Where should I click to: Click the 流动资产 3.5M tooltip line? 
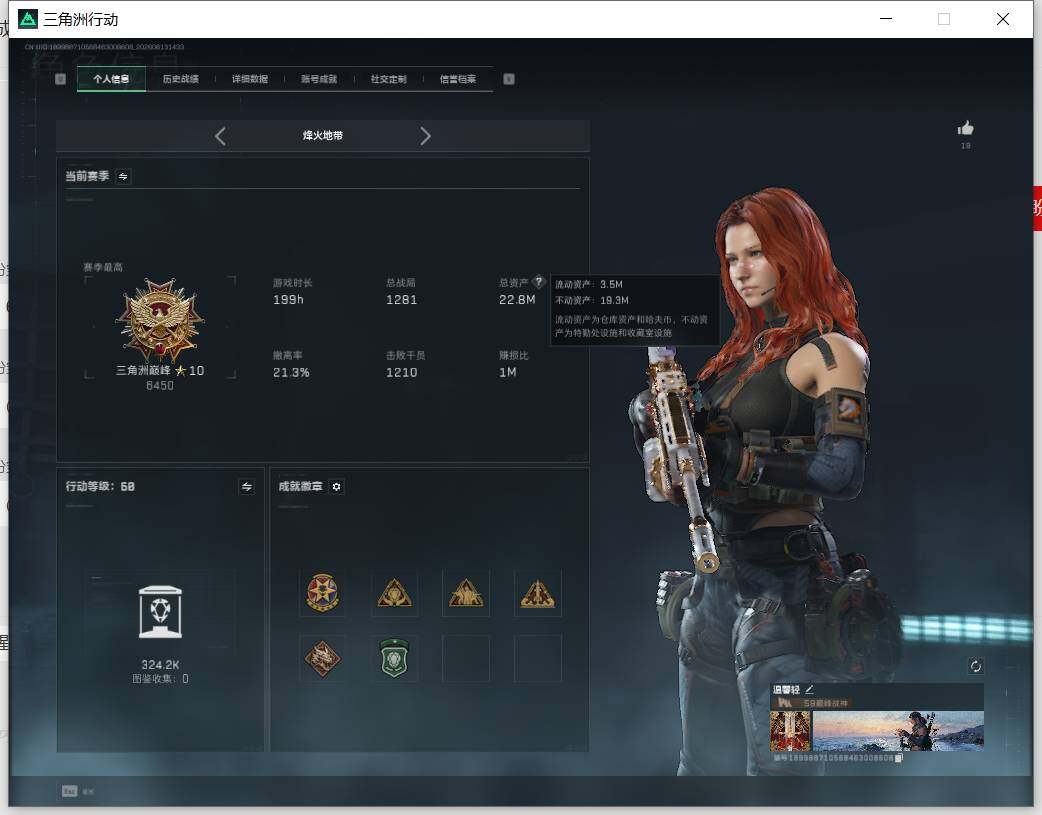coord(589,285)
